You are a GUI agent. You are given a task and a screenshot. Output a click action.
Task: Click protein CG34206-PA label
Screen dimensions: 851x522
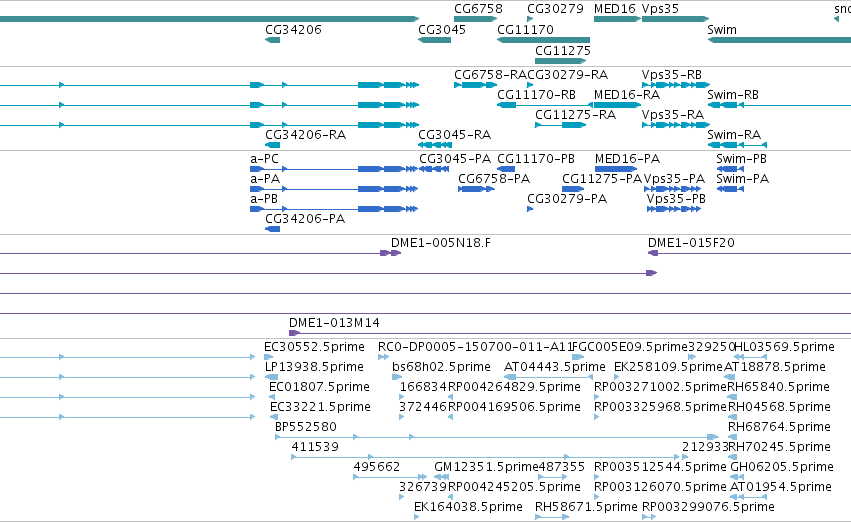pyautogui.click(x=305, y=220)
